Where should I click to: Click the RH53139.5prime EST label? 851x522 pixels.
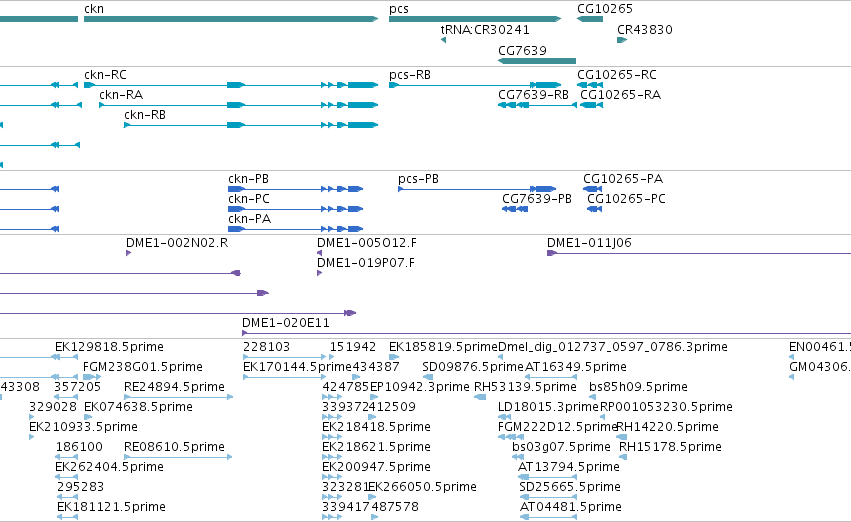525,386
